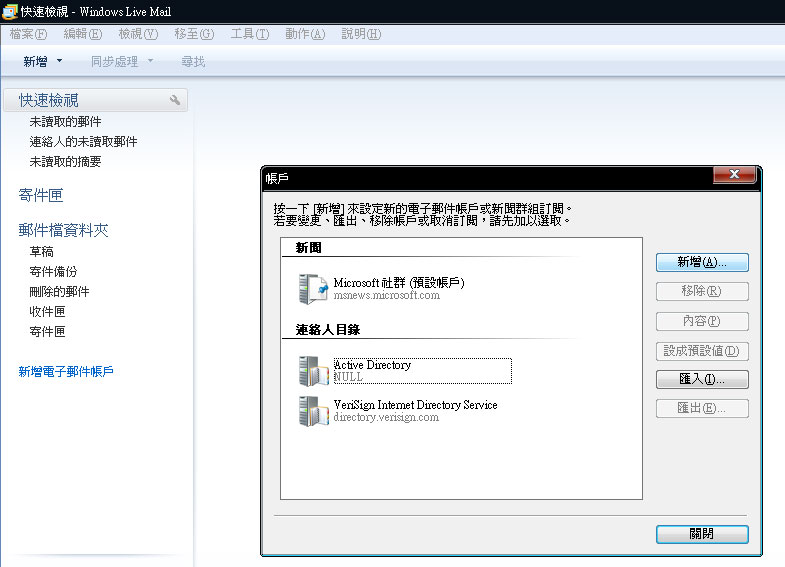This screenshot has height=567, width=785.
Task: Open the 刪除的郵件 folder
Action: pyautogui.click(x=59, y=292)
